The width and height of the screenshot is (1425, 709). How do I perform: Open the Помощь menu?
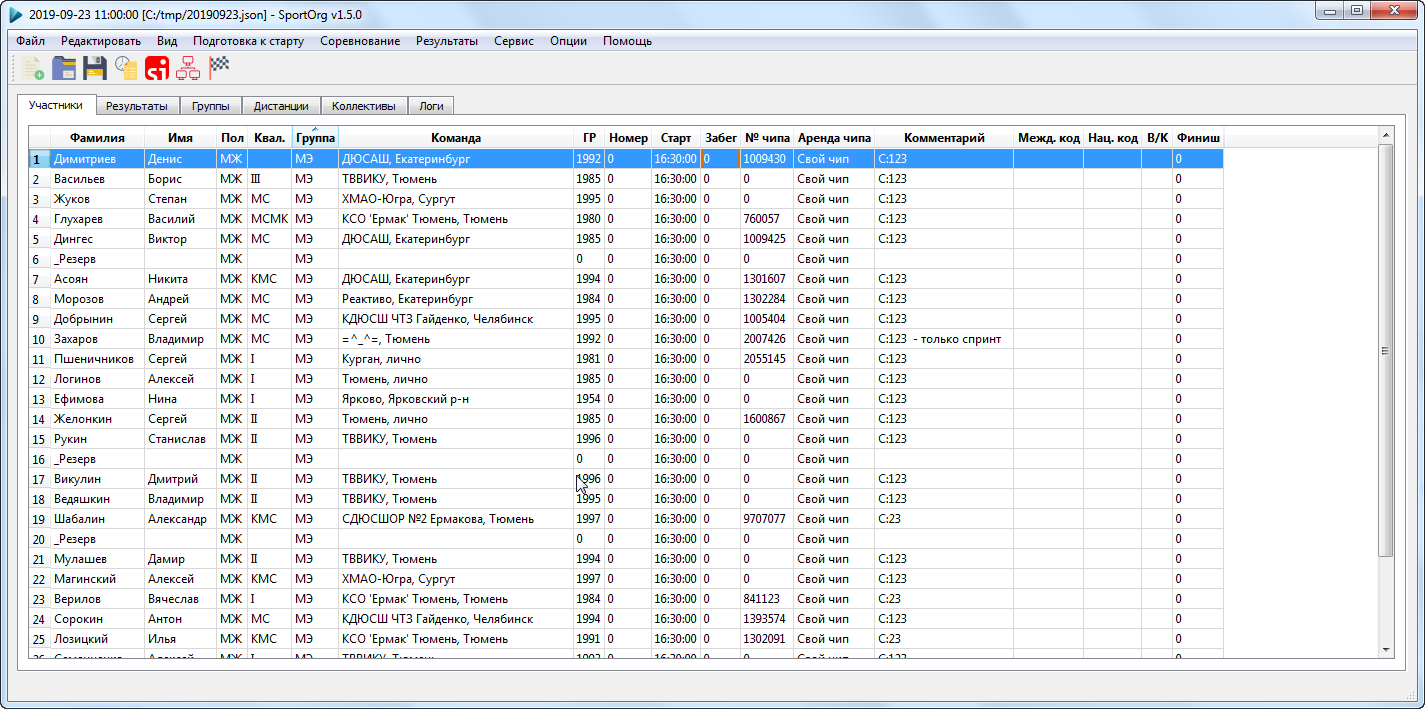628,41
